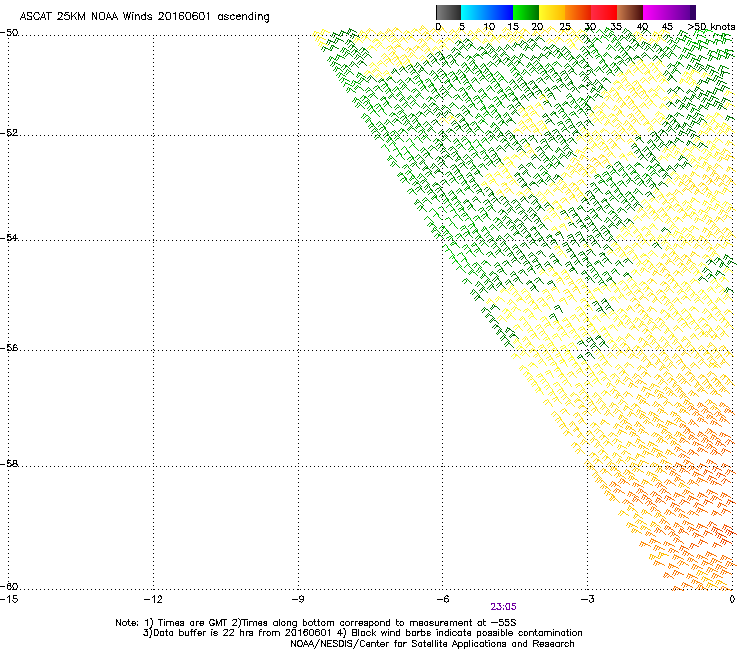
Task: Pick the red 30-35 knots color segment
Action: (x=604, y=12)
